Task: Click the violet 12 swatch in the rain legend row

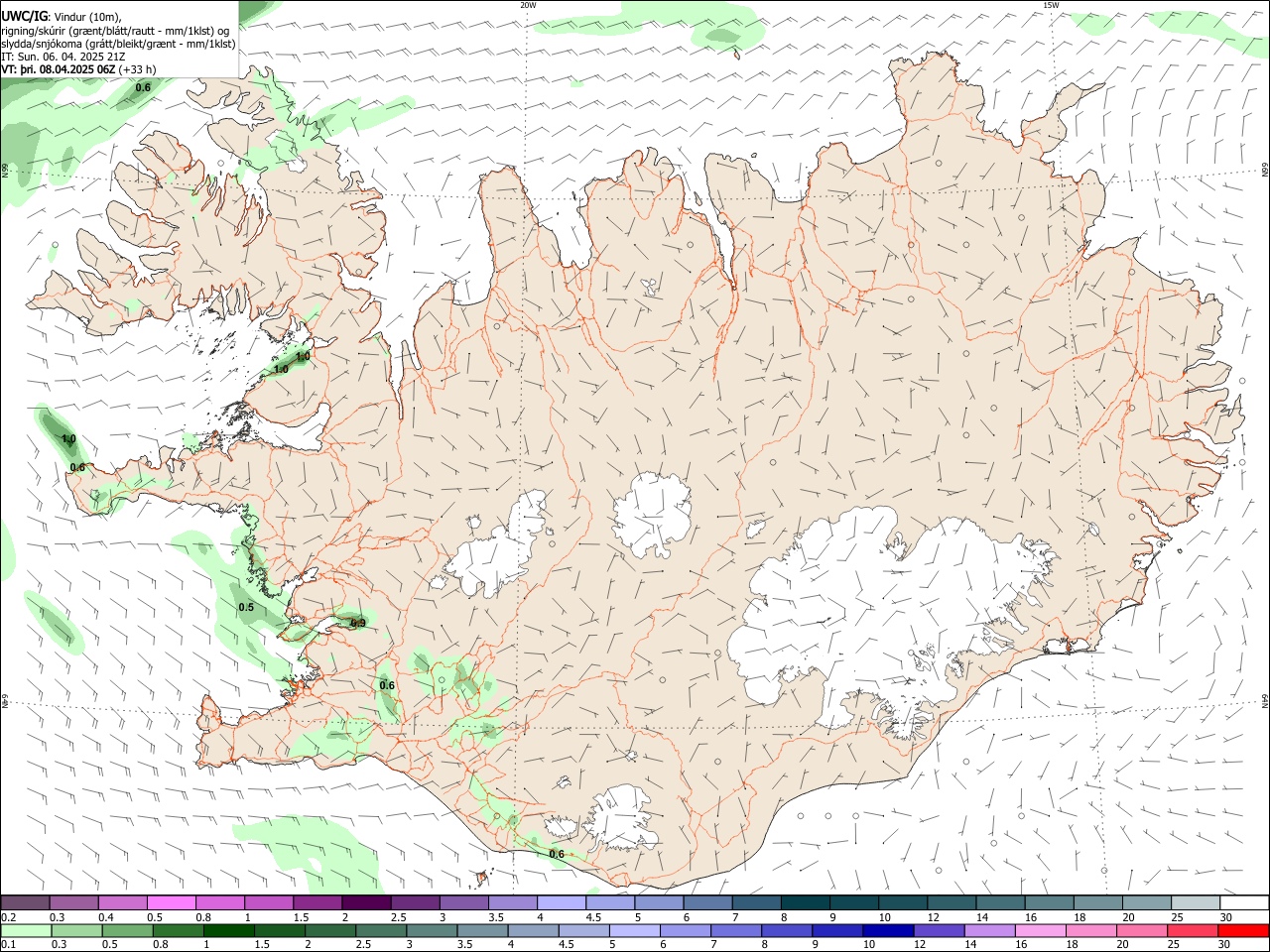Action: point(938,930)
